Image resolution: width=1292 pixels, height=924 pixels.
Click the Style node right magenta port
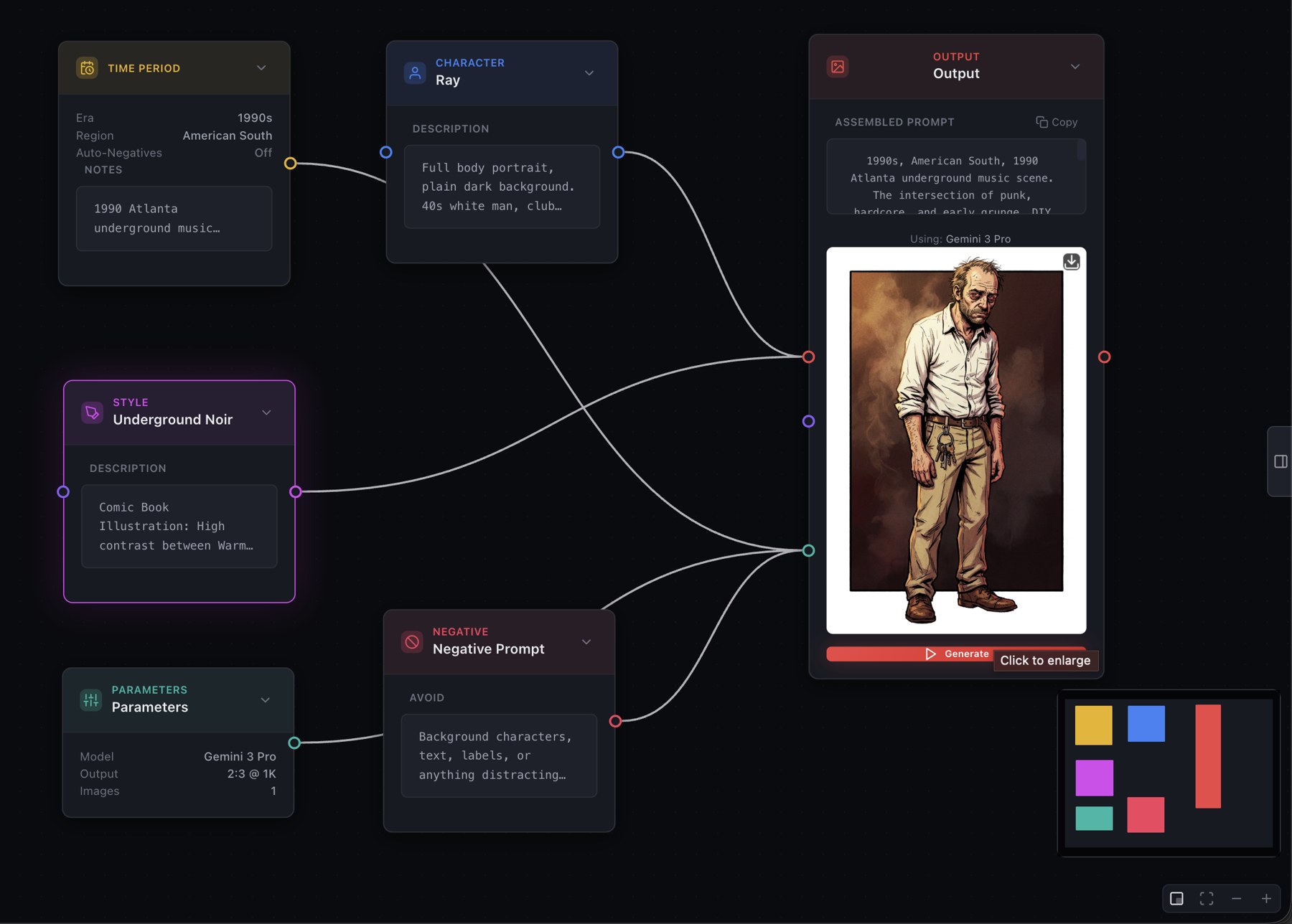295,491
